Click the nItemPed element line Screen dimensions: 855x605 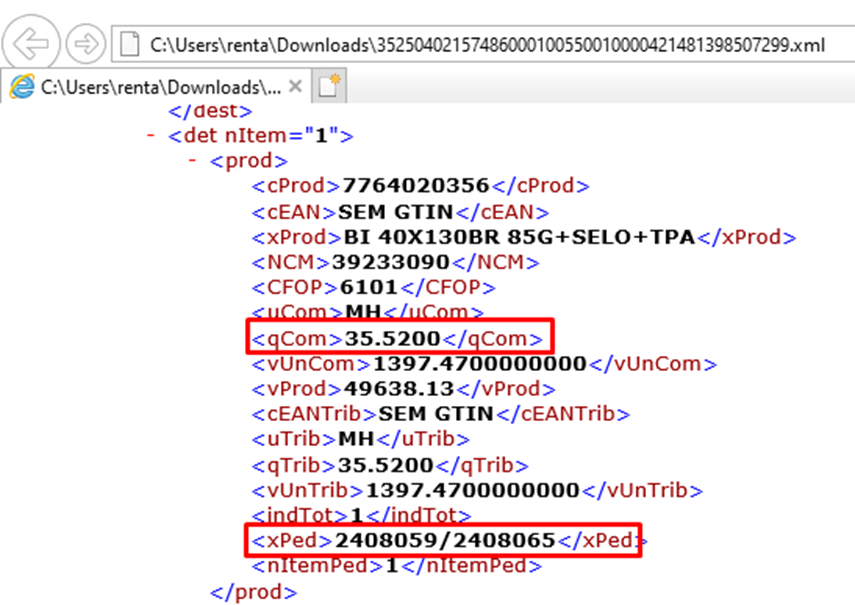(x=396, y=566)
